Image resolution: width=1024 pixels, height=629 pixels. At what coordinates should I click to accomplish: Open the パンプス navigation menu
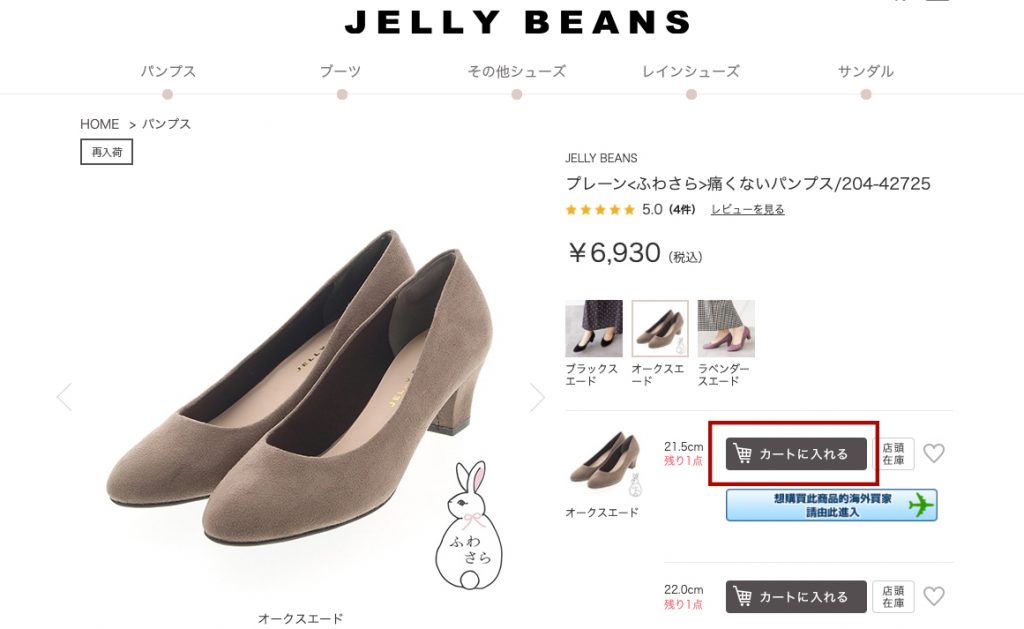click(168, 71)
